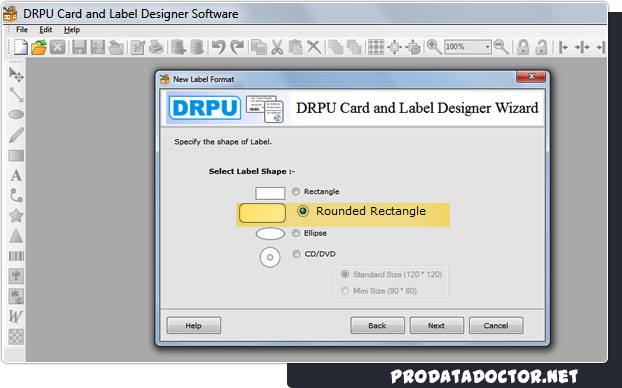
Task: Cancel the New Label Format wizard
Action: [x=496, y=325]
